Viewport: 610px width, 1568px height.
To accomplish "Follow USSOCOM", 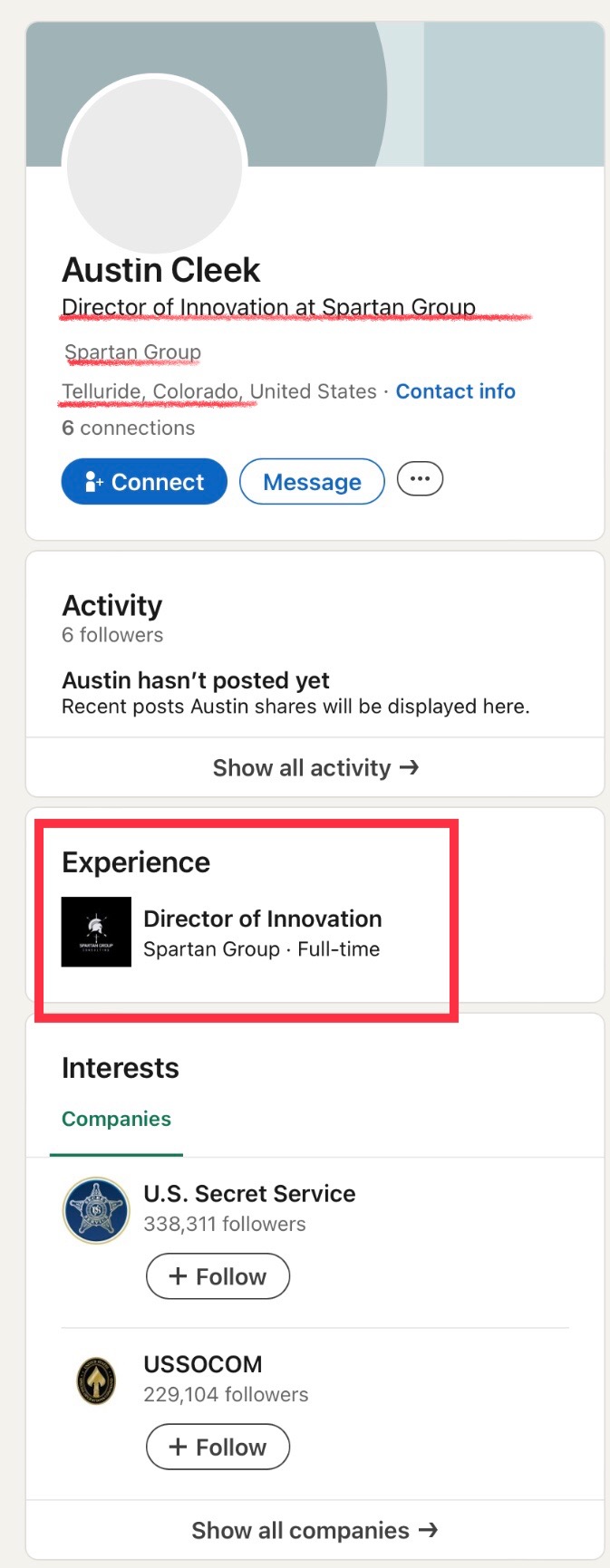I will tap(218, 1447).
